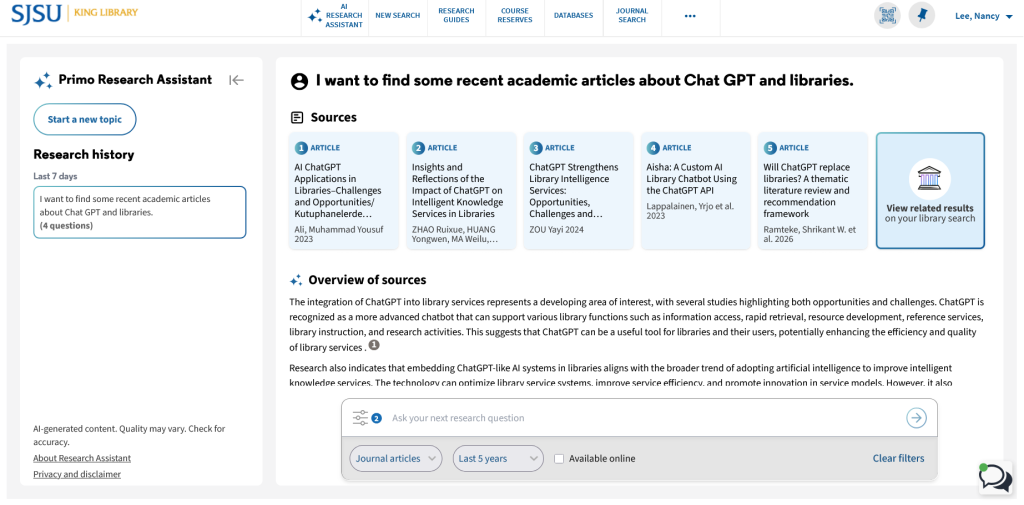Open the chat bubble help widget
This screenshot has height=505, width=1024.
[995, 478]
